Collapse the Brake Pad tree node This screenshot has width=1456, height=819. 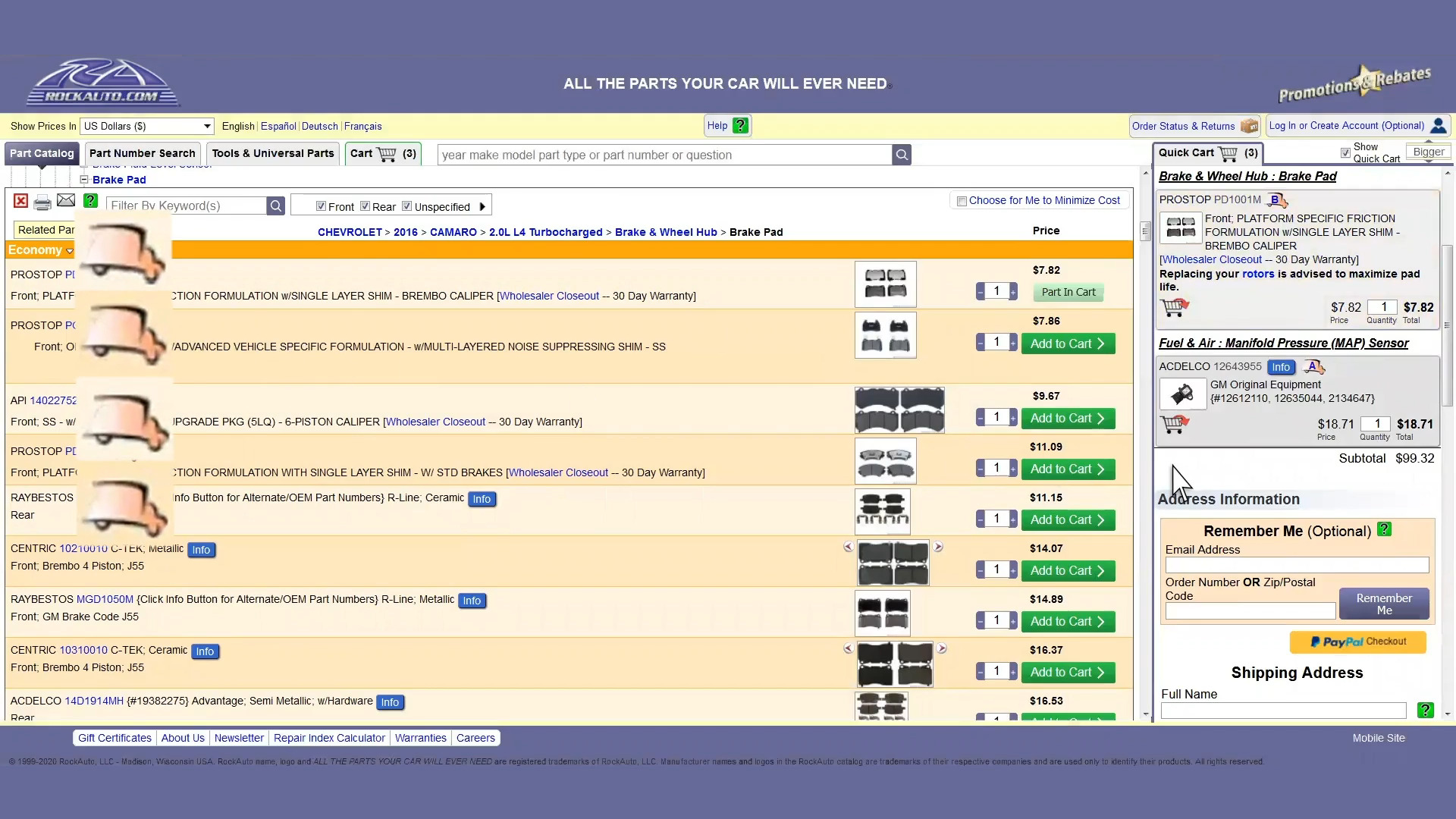pos(84,180)
